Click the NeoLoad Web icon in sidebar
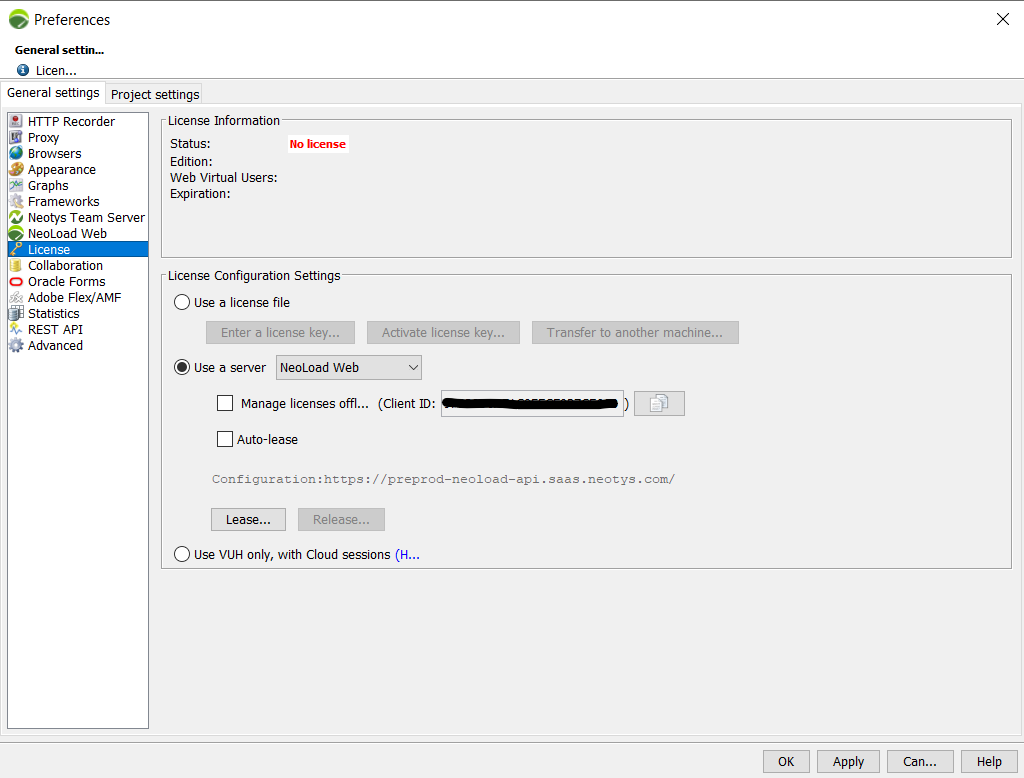 point(16,233)
